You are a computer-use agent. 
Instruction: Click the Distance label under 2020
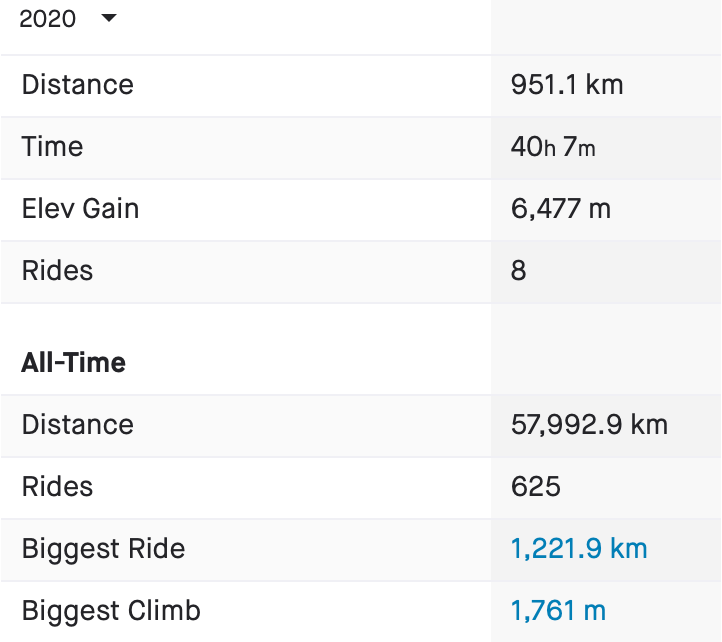click(77, 85)
